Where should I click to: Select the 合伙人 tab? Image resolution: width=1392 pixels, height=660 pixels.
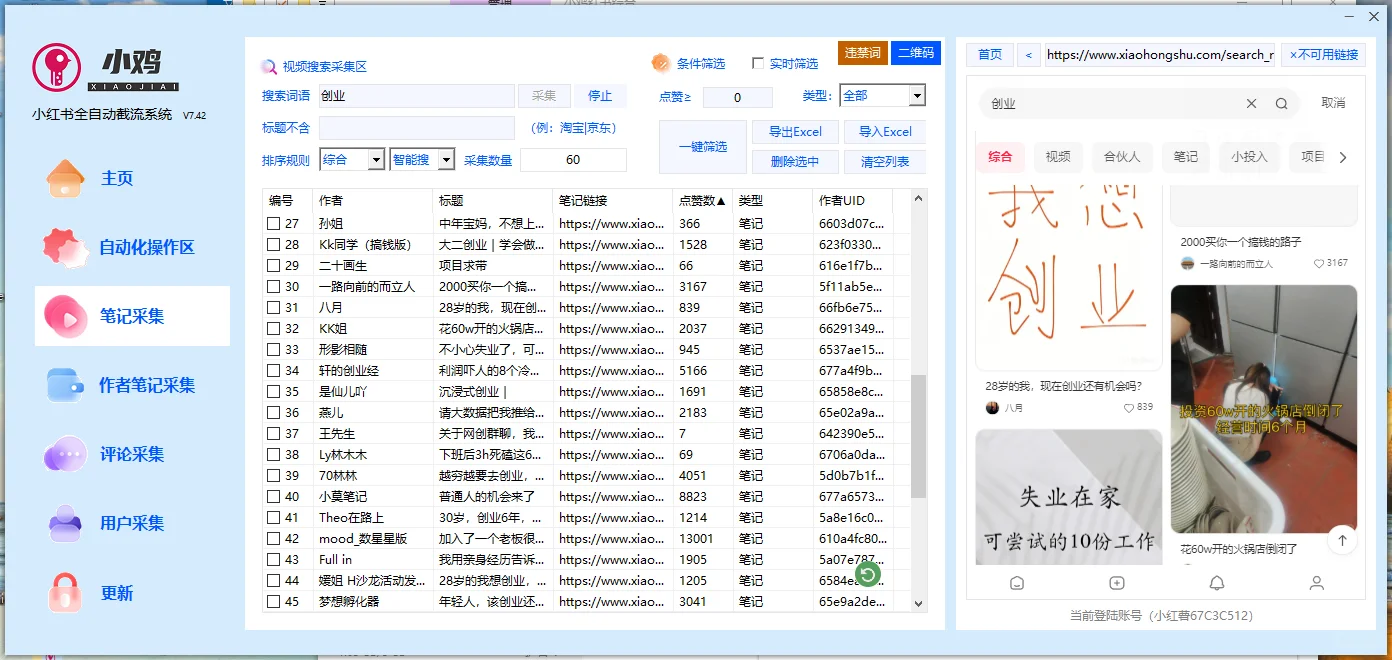(x=1122, y=157)
